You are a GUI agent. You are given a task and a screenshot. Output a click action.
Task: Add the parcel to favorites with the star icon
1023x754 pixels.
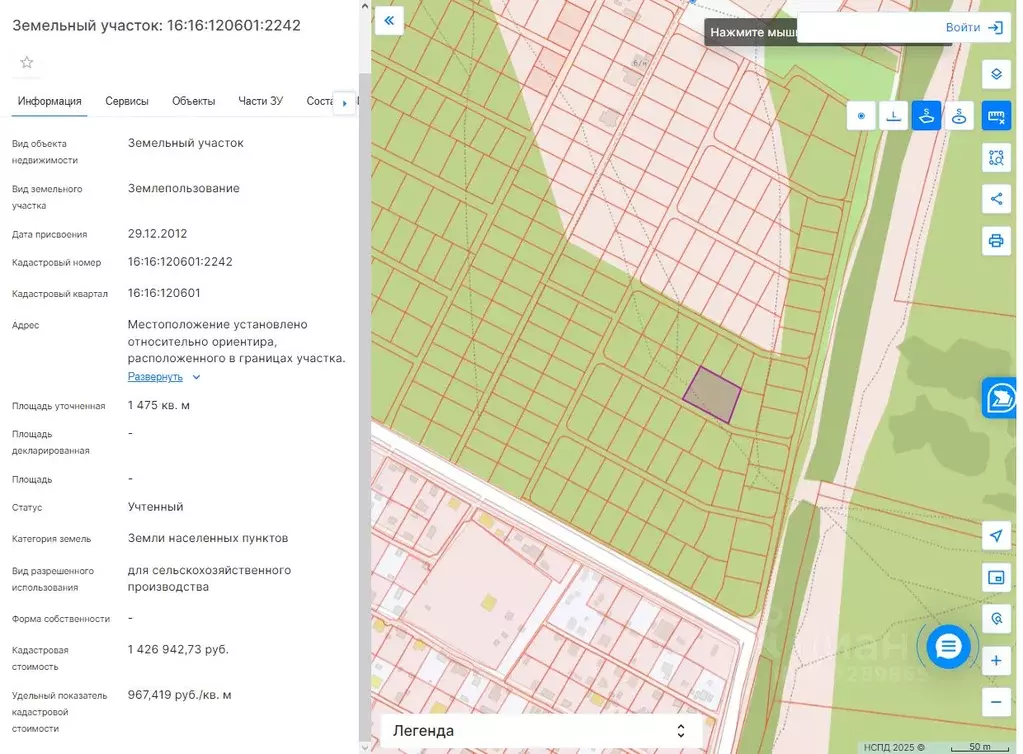(26, 63)
